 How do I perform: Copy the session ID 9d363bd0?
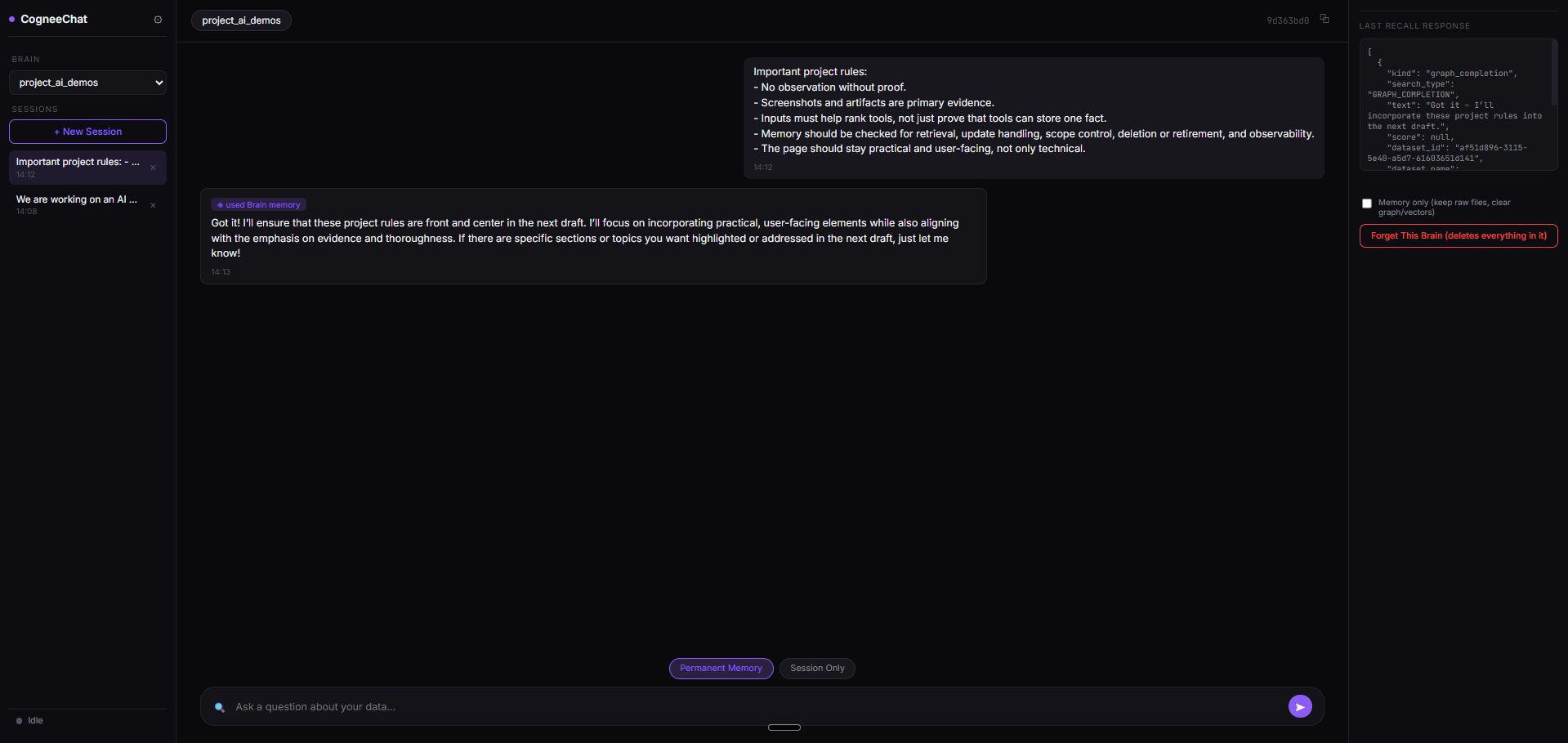coord(1325,19)
